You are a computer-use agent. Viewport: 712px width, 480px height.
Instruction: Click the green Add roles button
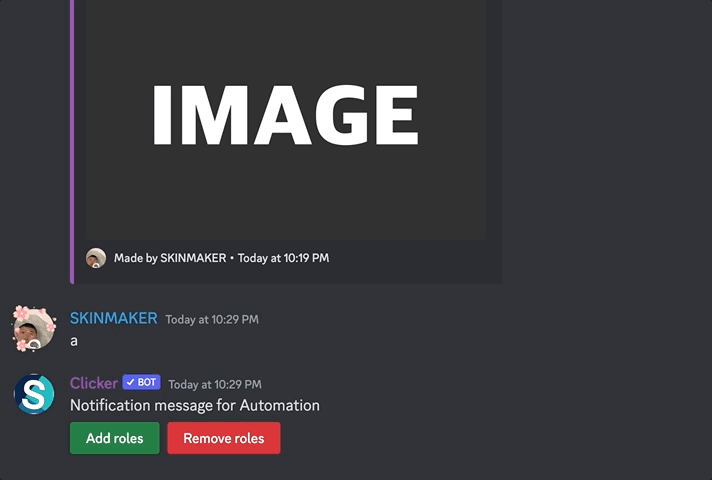pos(114,438)
